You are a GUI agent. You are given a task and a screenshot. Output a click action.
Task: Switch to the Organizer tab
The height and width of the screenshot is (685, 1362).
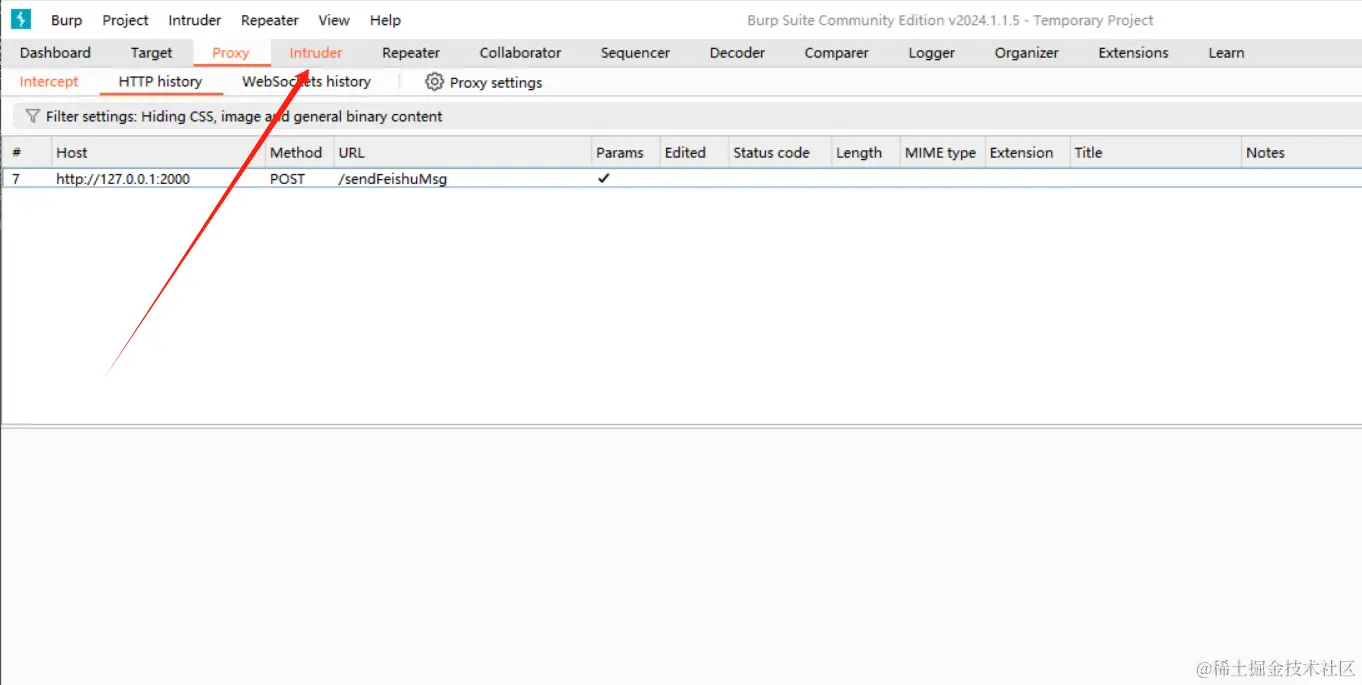pos(1026,53)
